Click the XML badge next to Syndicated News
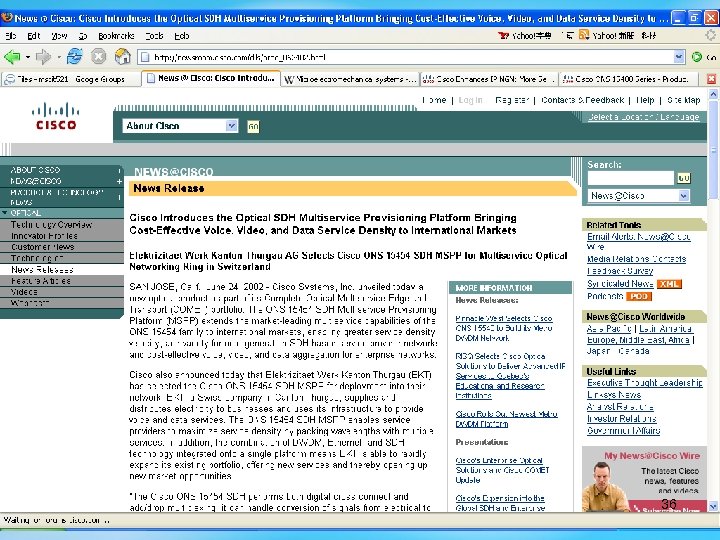Screen dimensions: 720x540 coord(669,284)
